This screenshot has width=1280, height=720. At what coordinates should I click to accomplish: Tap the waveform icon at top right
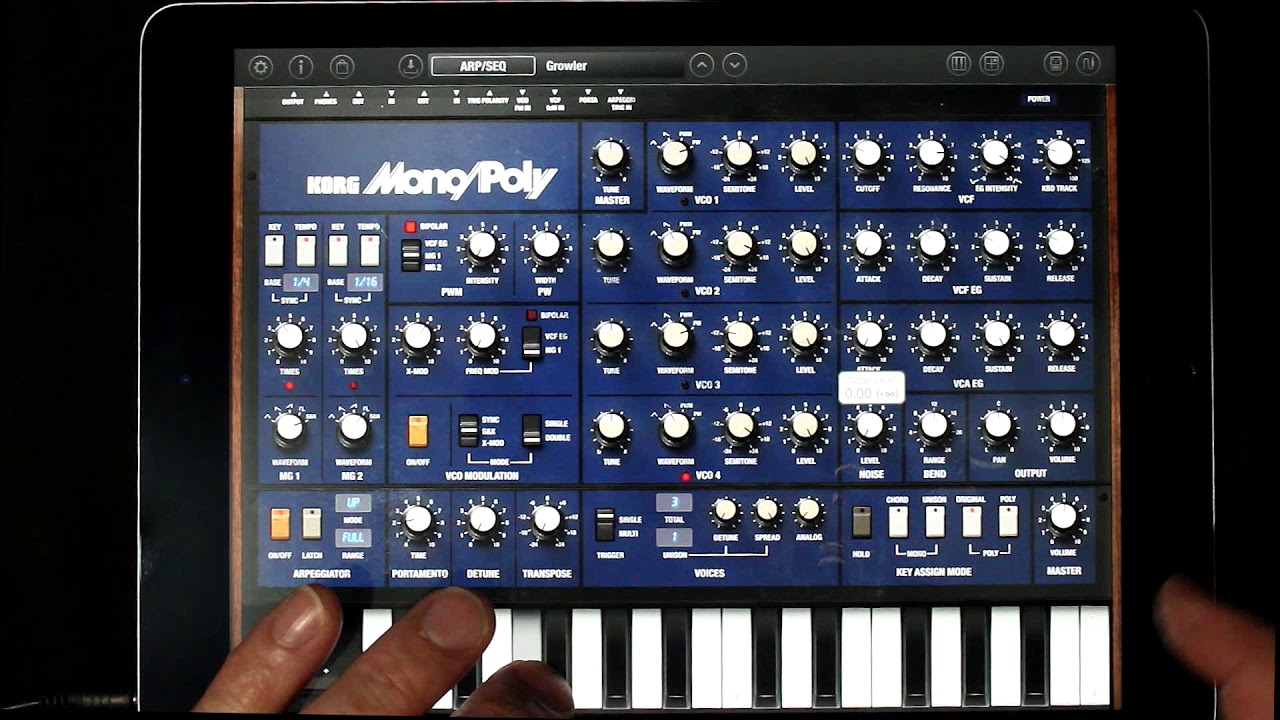pos(1088,64)
